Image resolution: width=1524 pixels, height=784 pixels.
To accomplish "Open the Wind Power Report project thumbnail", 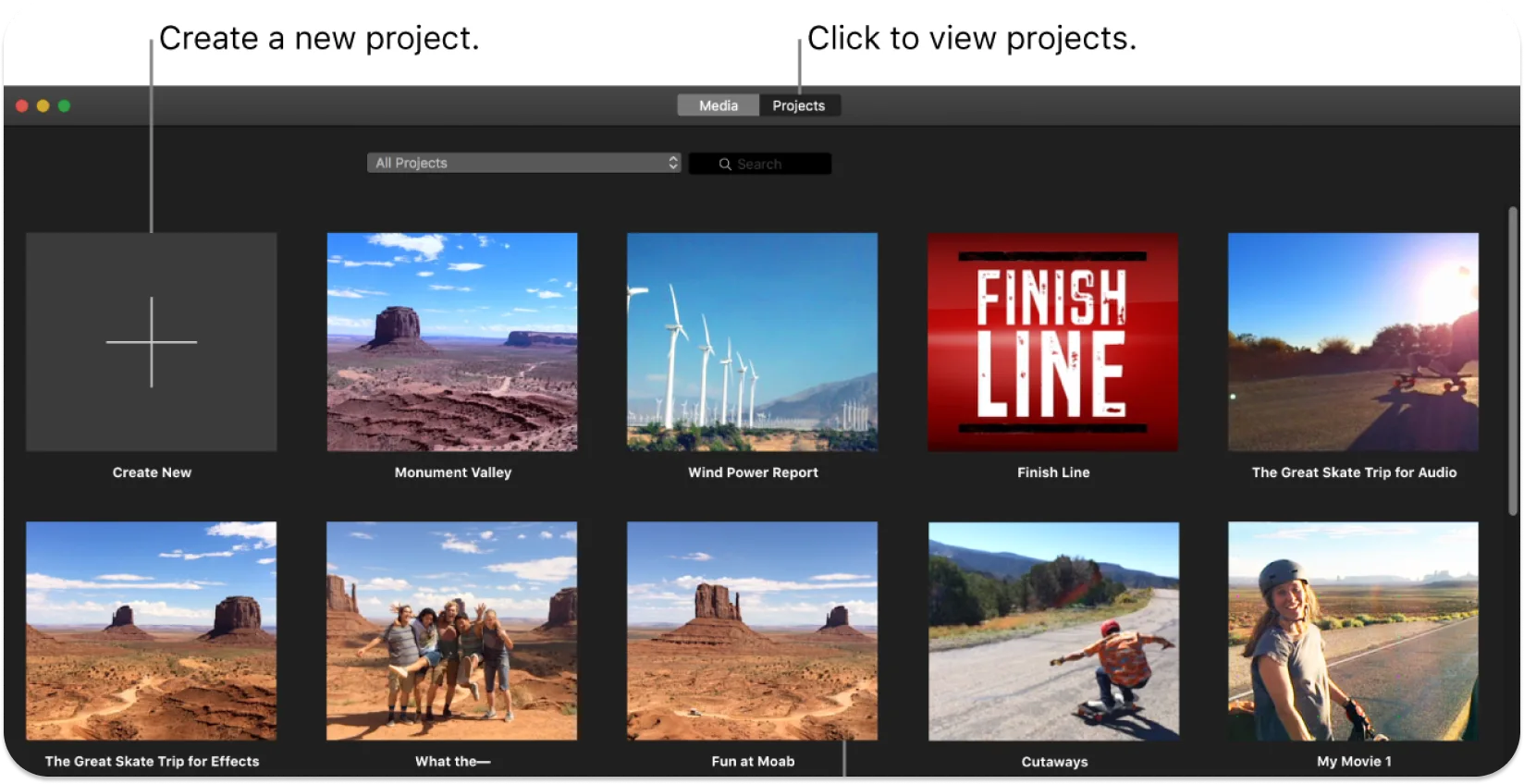I will pos(753,342).
